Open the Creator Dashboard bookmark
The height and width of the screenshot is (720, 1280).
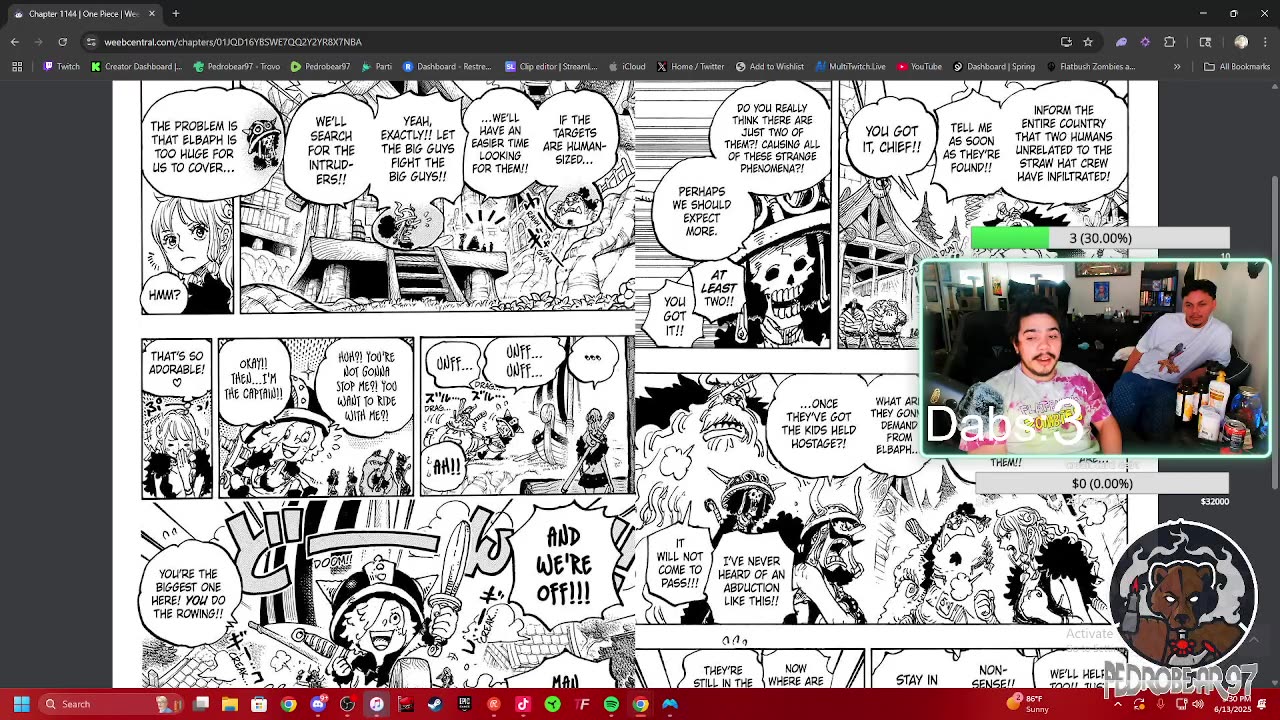[x=137, y=67]
